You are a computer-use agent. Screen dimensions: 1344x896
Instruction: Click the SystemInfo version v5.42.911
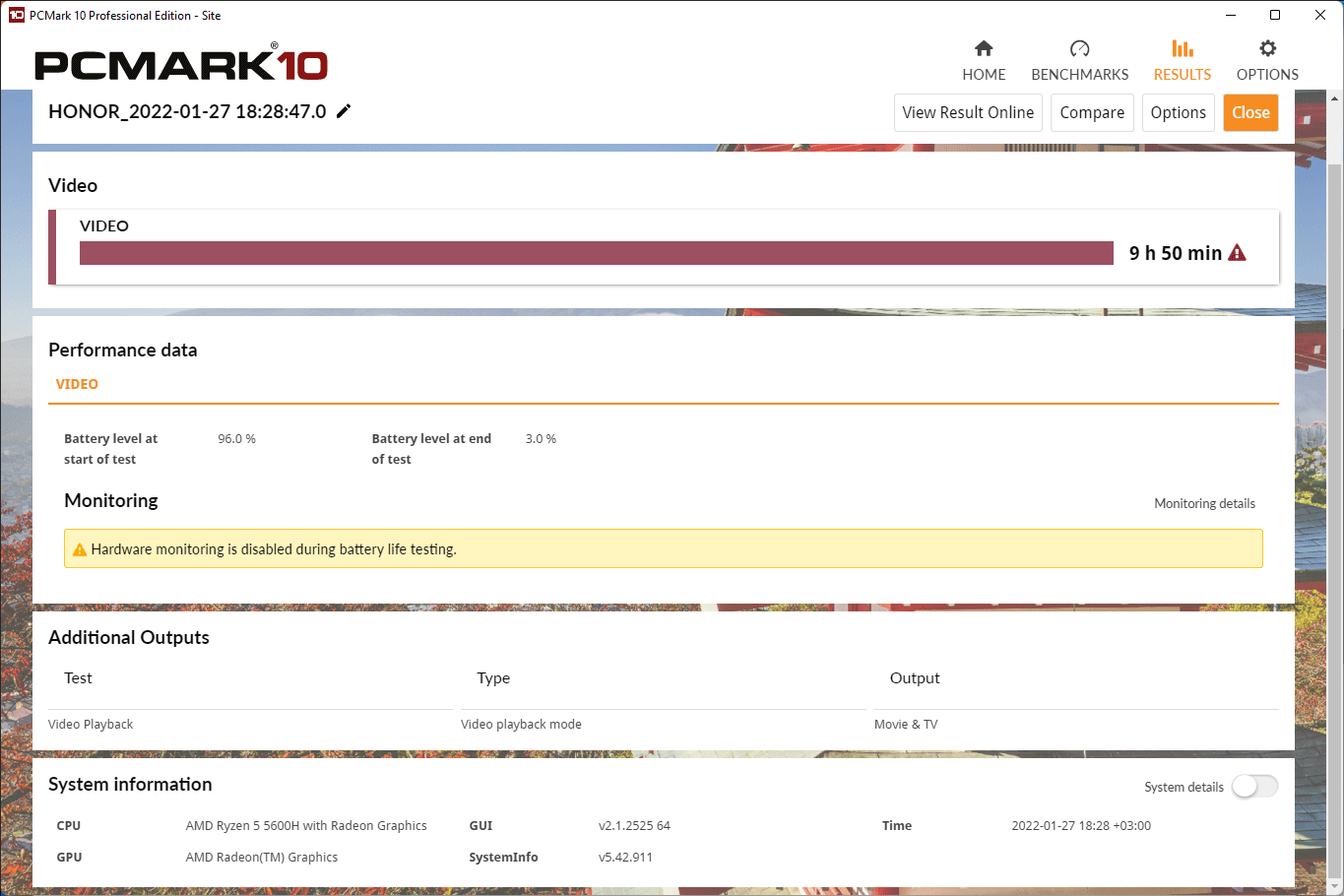coord(625,858)
